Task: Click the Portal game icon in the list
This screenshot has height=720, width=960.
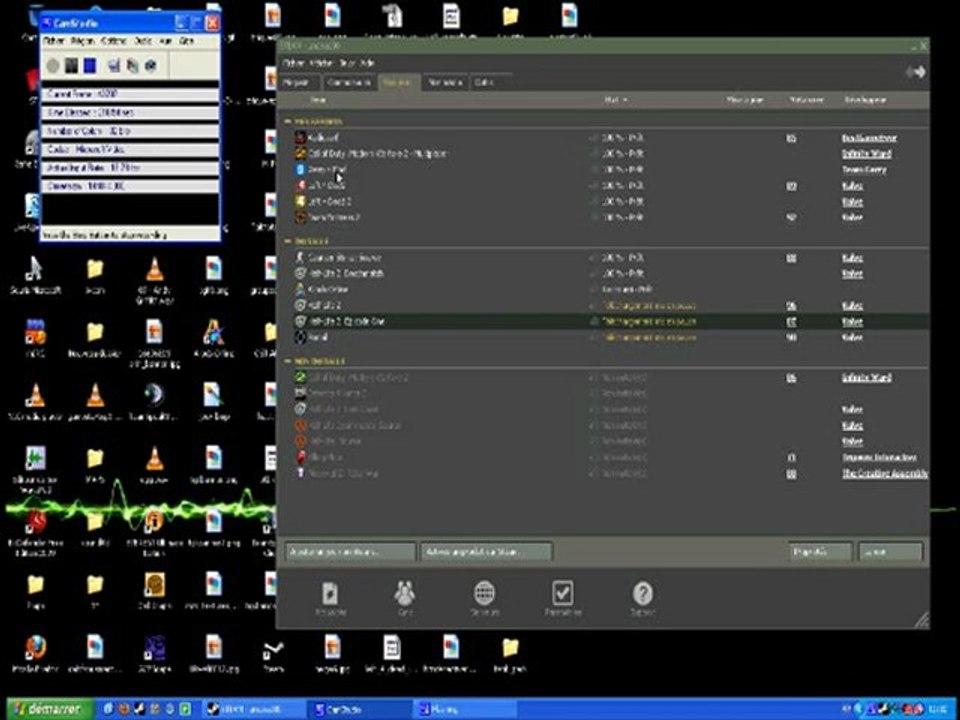Action: coord(301,337)
